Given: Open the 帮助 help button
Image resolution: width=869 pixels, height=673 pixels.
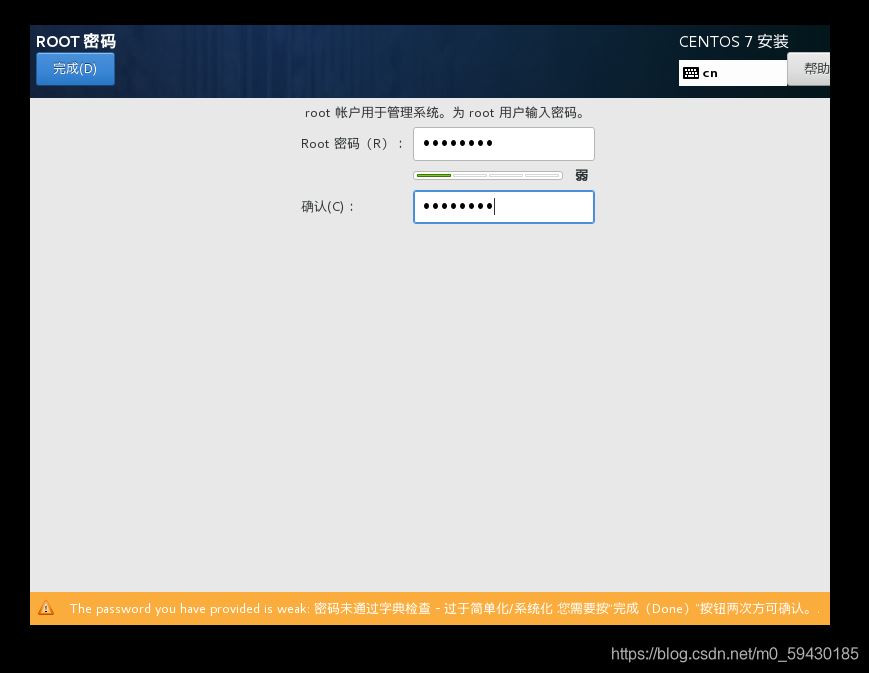Looking at the screenshot, I should [809, 69].
